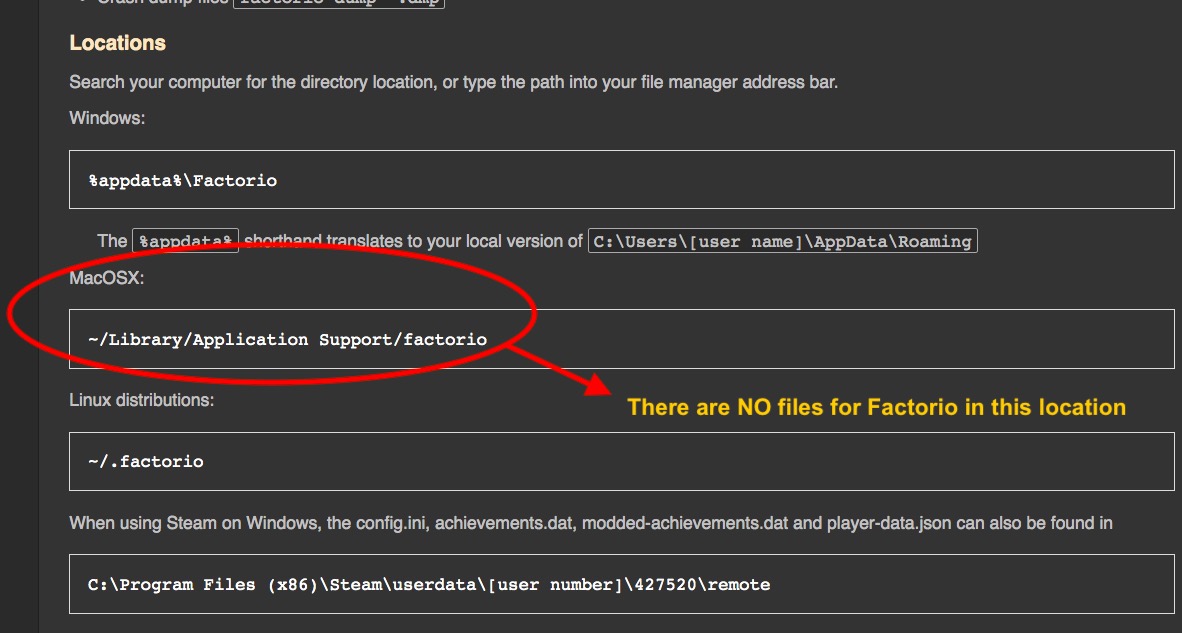This screenshot has width=1182, height=633.
Task: Click the sentence starting with Search your computer
Action: click(454, 81)
